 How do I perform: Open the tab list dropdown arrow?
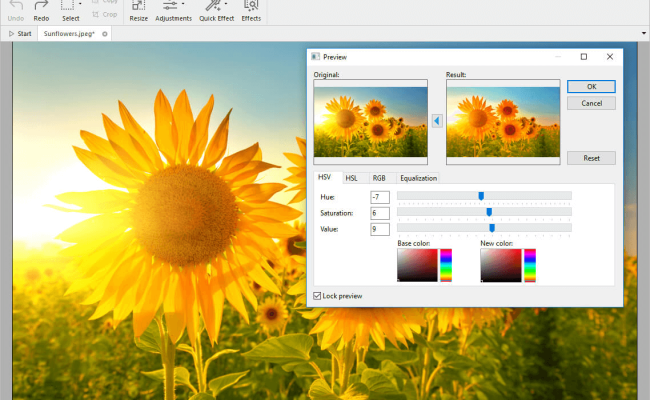[x=644, y=33]
